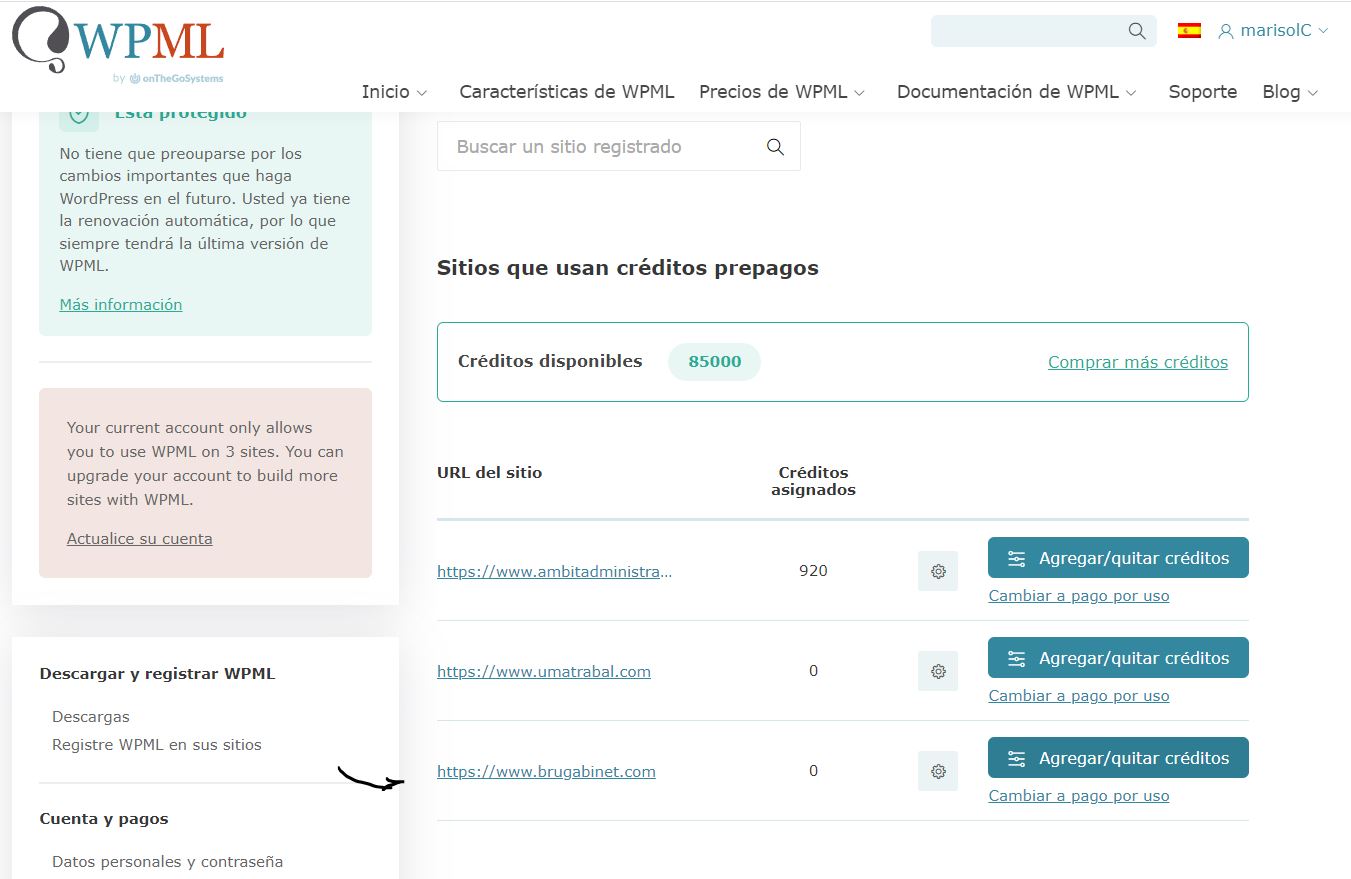This screenshot has height=879, width=1351.
Task: Click the WPML logo
Action: pyautogui.click(x=118, y=45)
